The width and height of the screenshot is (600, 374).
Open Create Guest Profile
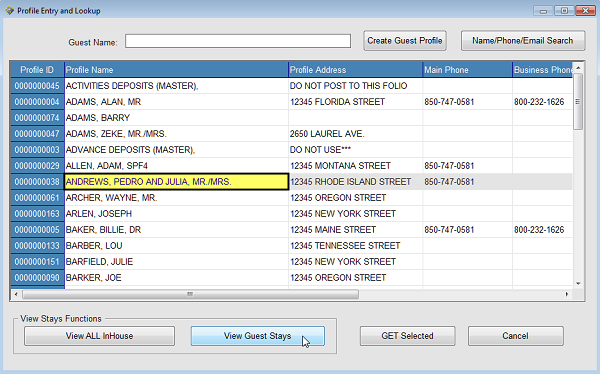[405, 41]
